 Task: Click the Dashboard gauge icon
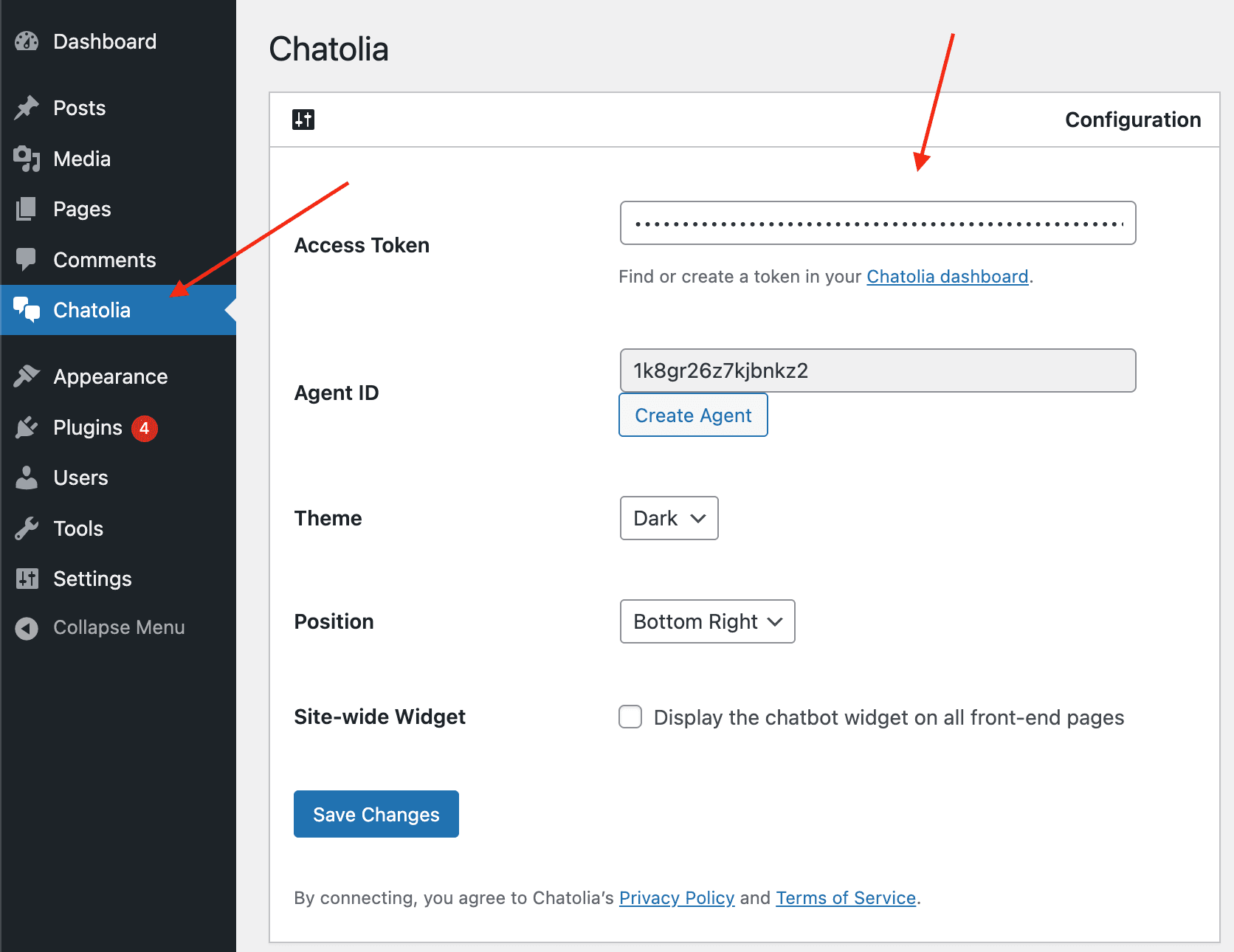pyautogui.click(x=27, y=41)
